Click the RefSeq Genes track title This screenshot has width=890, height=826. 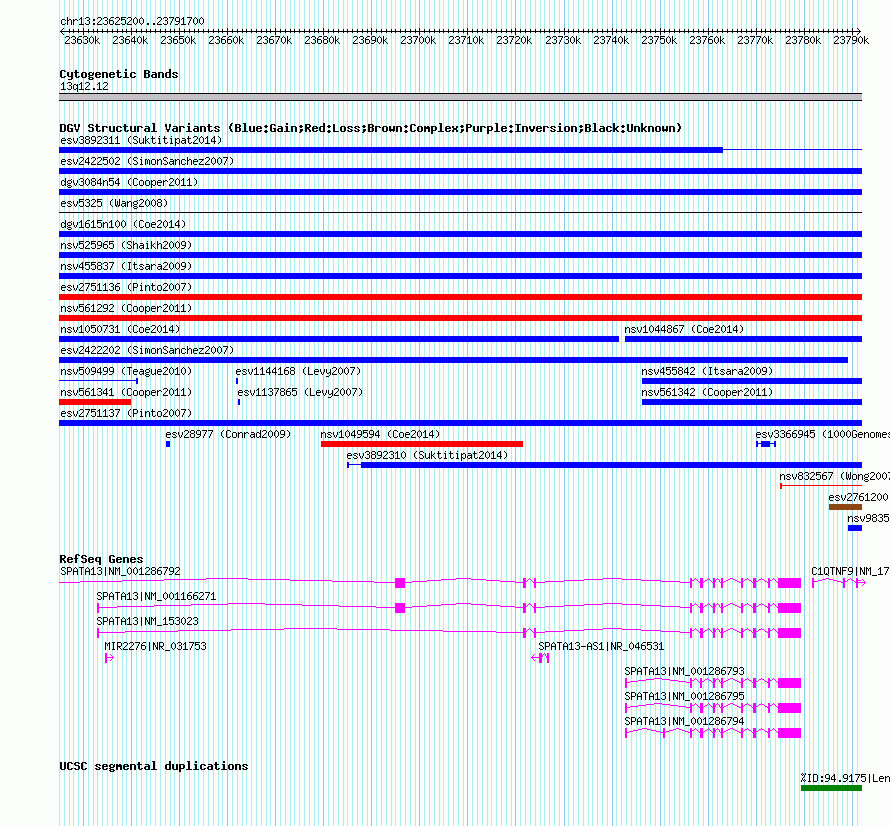(x=101, y=559)
